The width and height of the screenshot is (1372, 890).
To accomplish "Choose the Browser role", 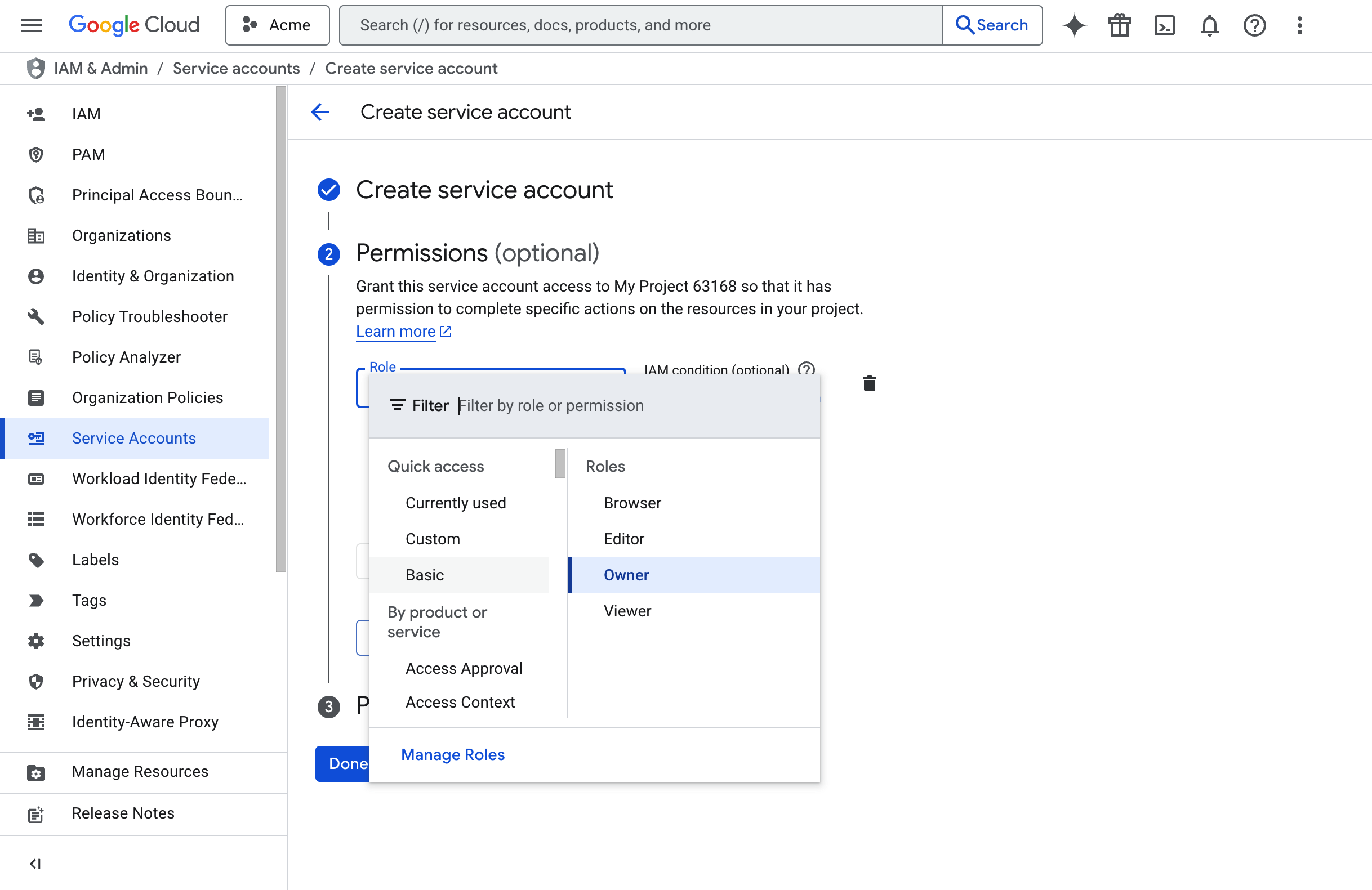I will 694,502.
